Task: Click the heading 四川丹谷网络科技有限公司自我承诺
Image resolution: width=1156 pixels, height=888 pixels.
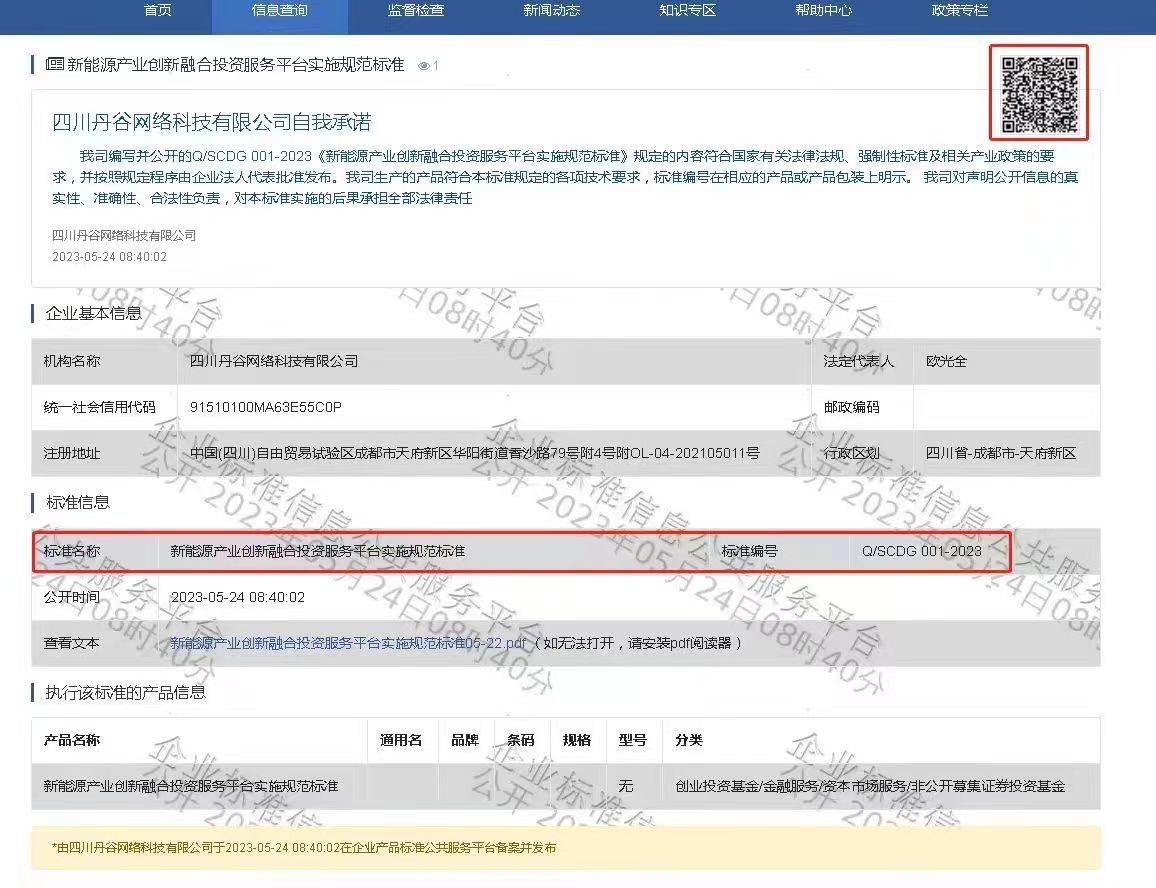Action: tap(212, 122)
